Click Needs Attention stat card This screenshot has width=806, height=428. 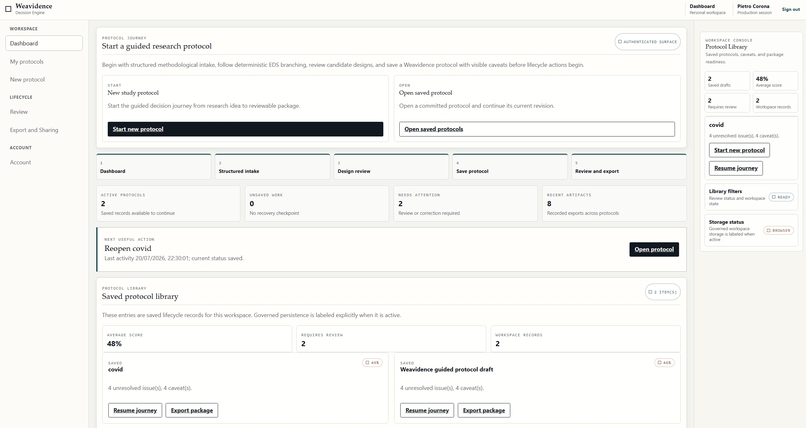(465, 203)
